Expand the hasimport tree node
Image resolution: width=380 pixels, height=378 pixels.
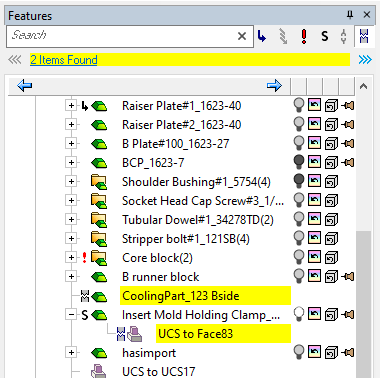(x=71, y=352)
